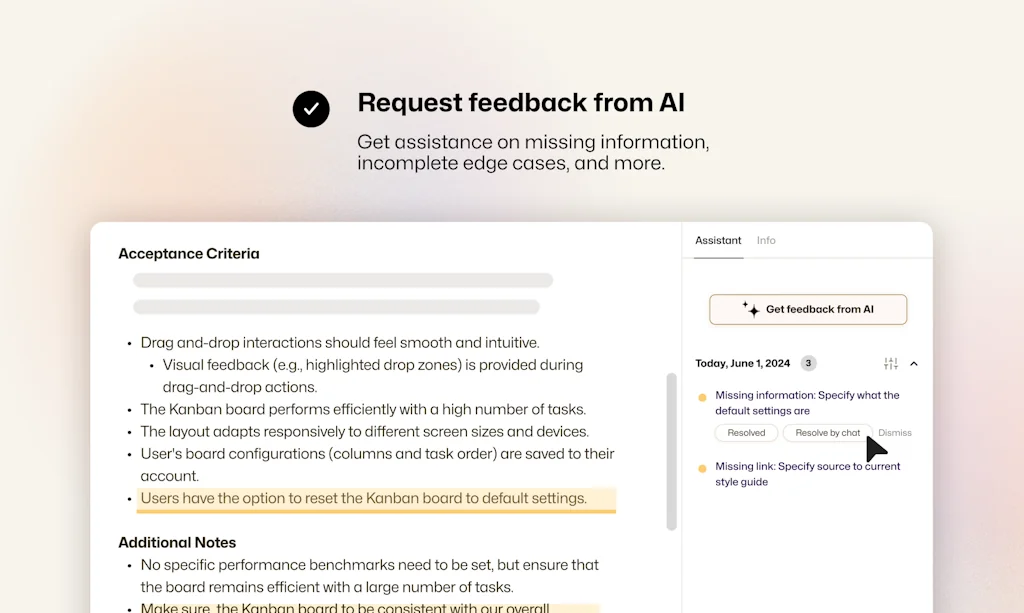This screenshot has height=613, width=1024.
Task: Click the orange dot on Missing information suggestion
Action: click(703, 397)
